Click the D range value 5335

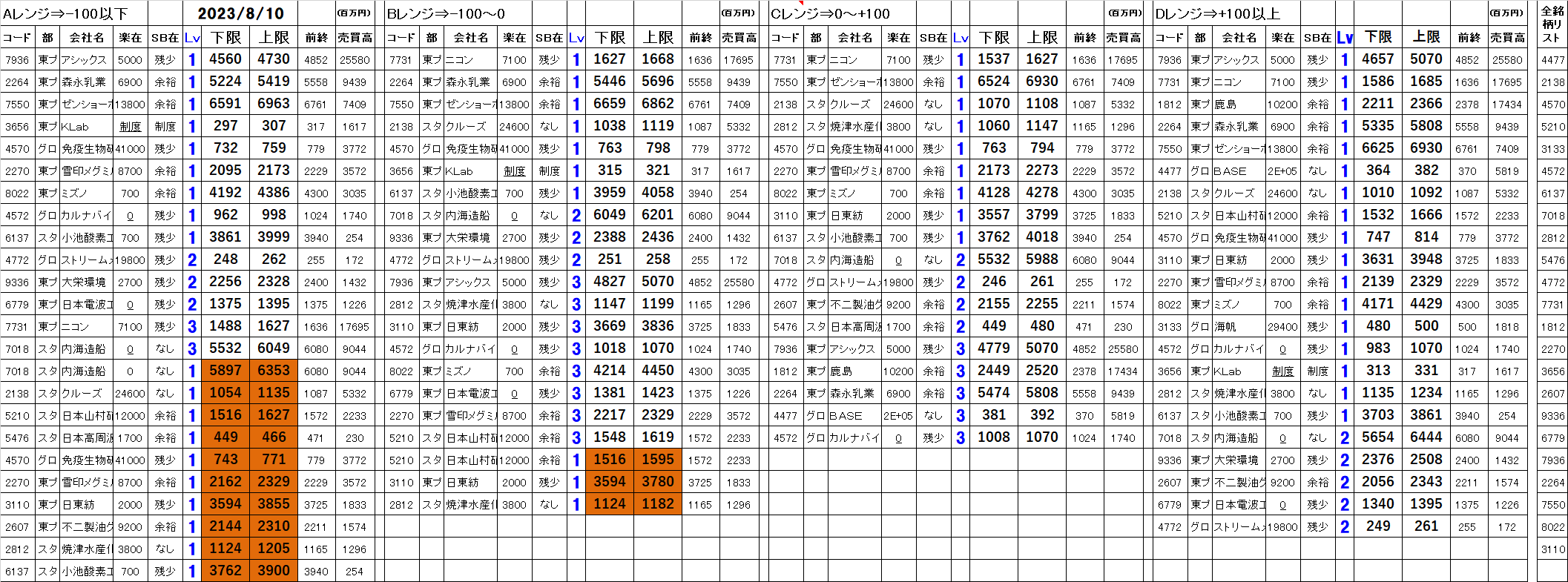(1378, 126)
